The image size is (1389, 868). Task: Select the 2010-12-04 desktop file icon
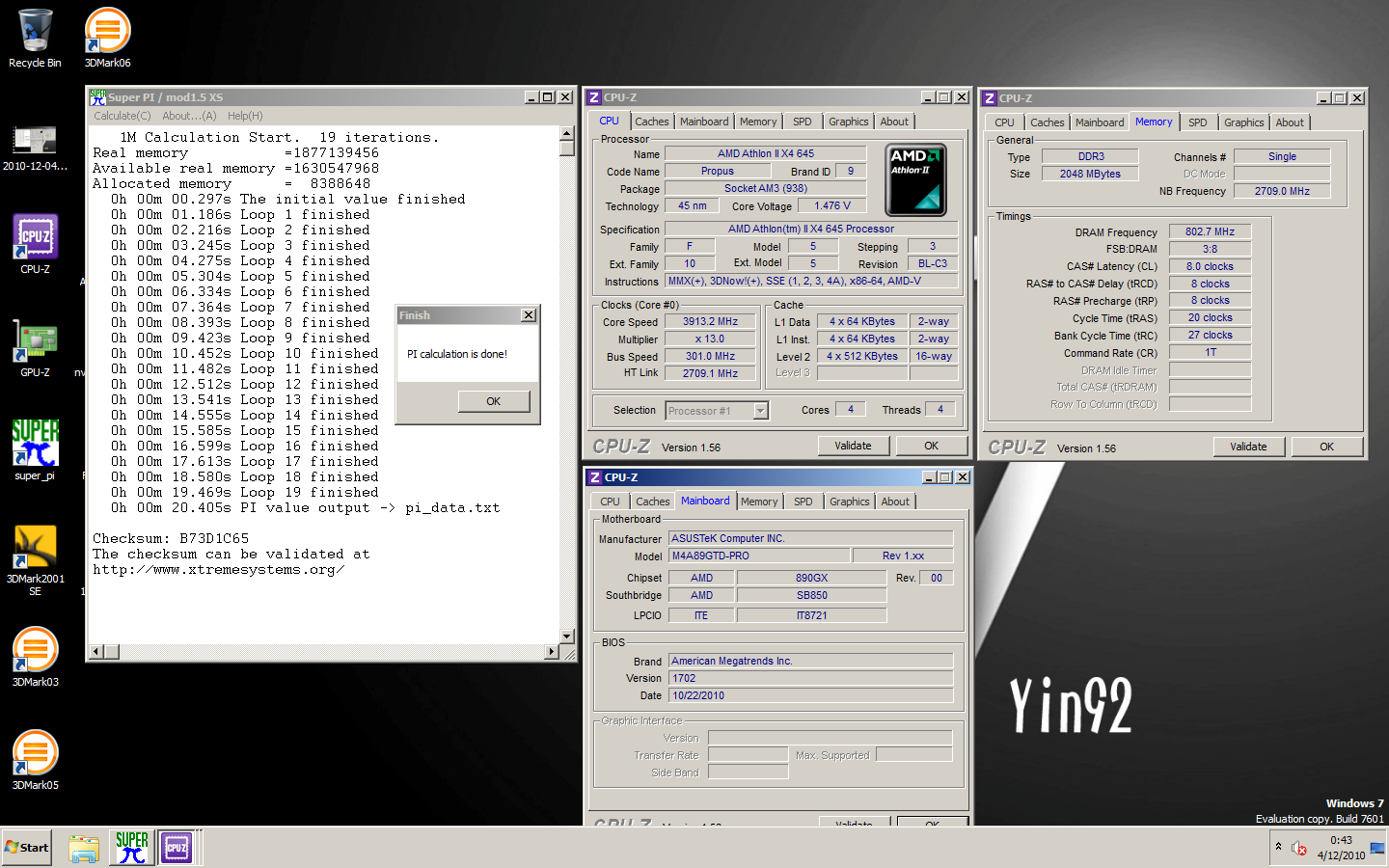[x=35, y=149]
